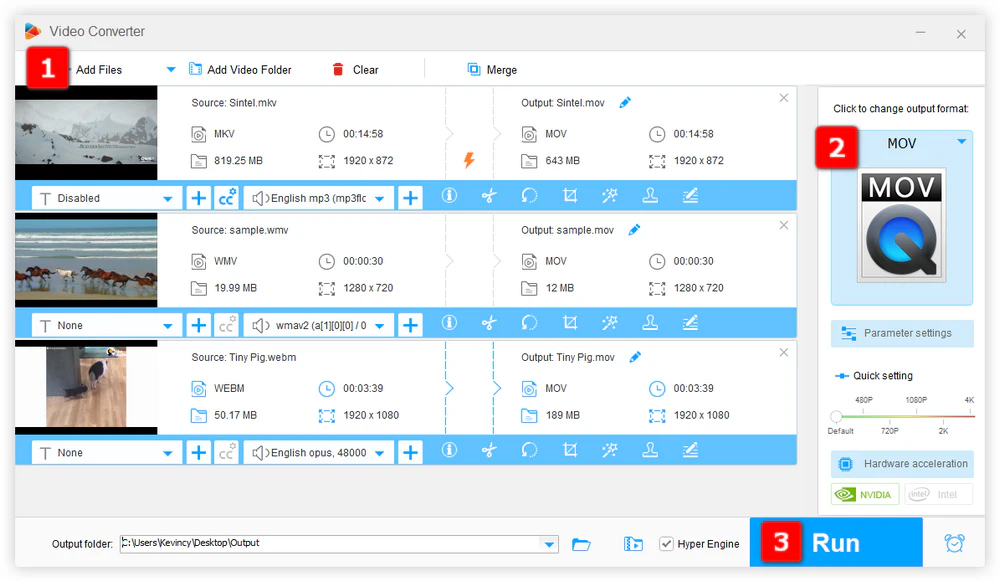
Task: Rename output Tiny Pig.mov with pencil icon
Action: coord(635,357)
